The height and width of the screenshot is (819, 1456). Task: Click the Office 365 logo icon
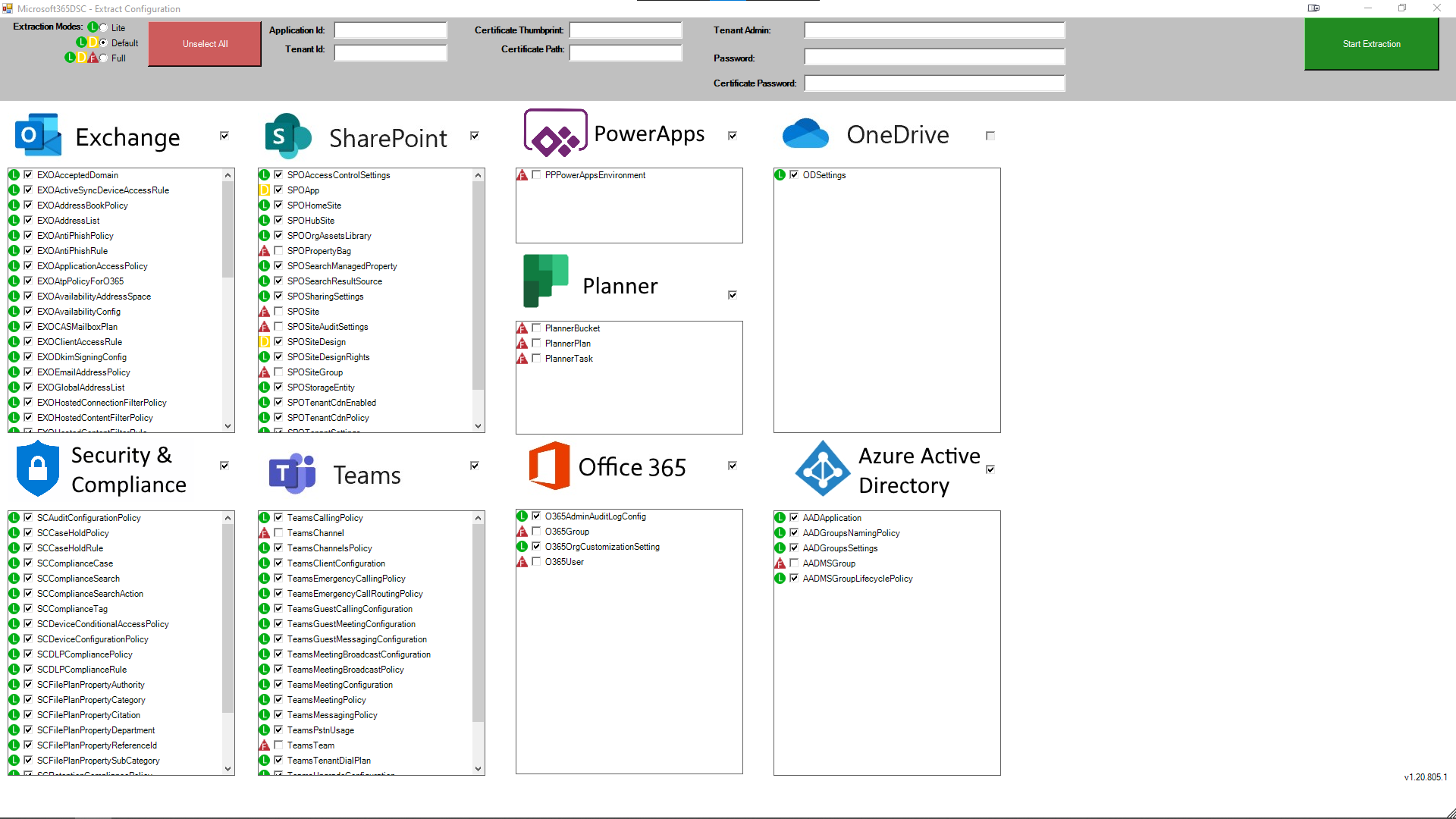(549, 466)
